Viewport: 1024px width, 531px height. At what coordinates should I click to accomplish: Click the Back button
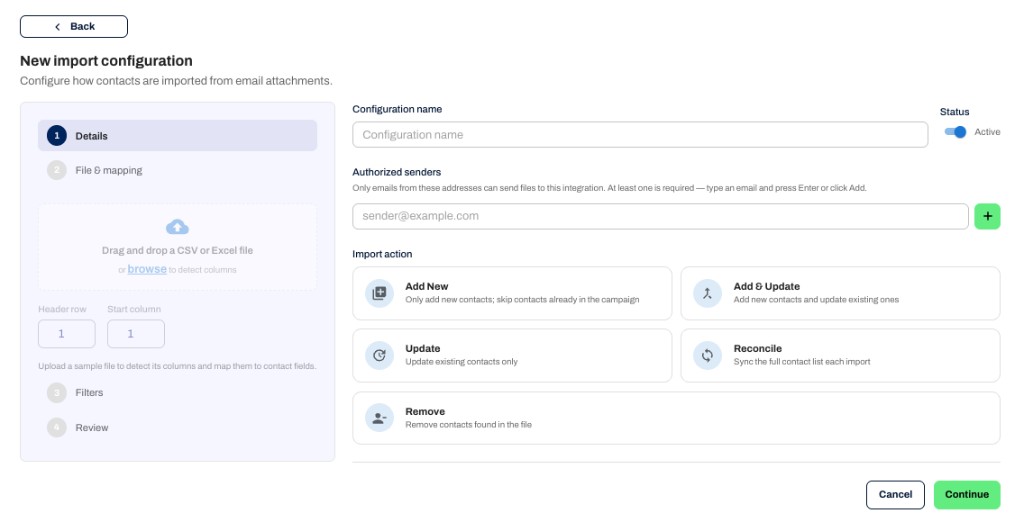[x=74, y=27]
